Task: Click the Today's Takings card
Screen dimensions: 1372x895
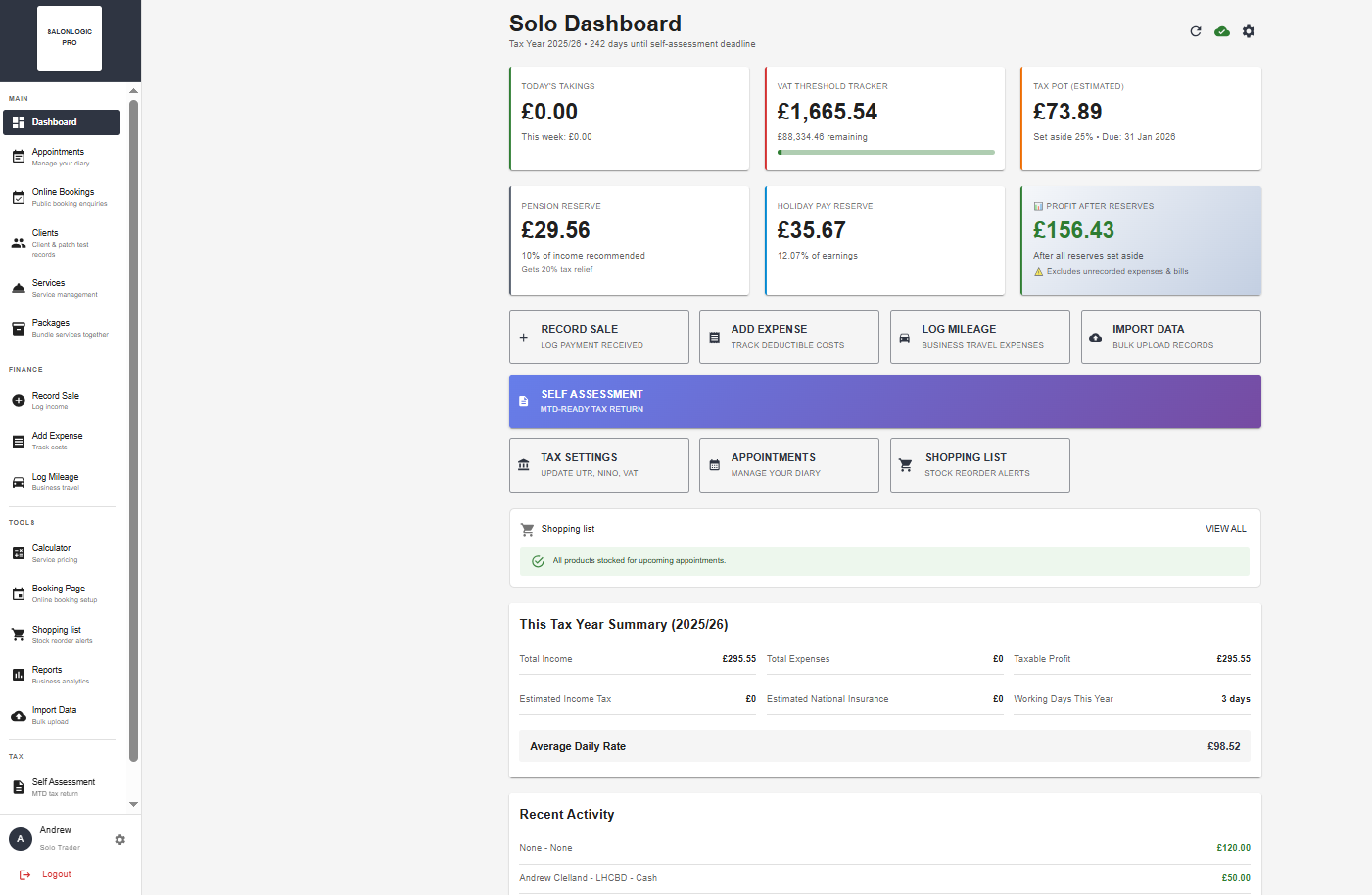Action: (x=630, y=118)
